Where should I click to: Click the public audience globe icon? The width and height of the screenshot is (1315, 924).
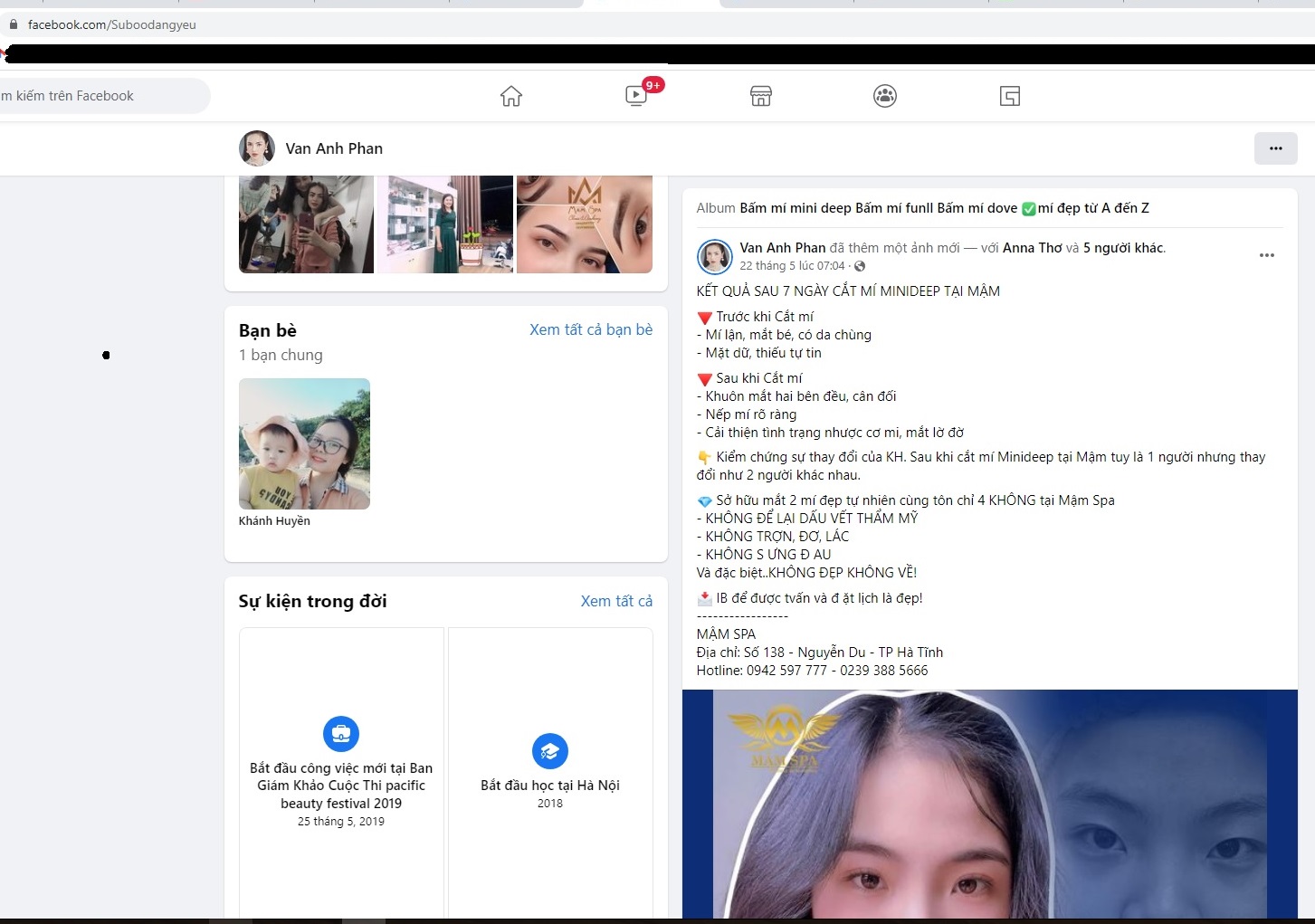[860, 266]
